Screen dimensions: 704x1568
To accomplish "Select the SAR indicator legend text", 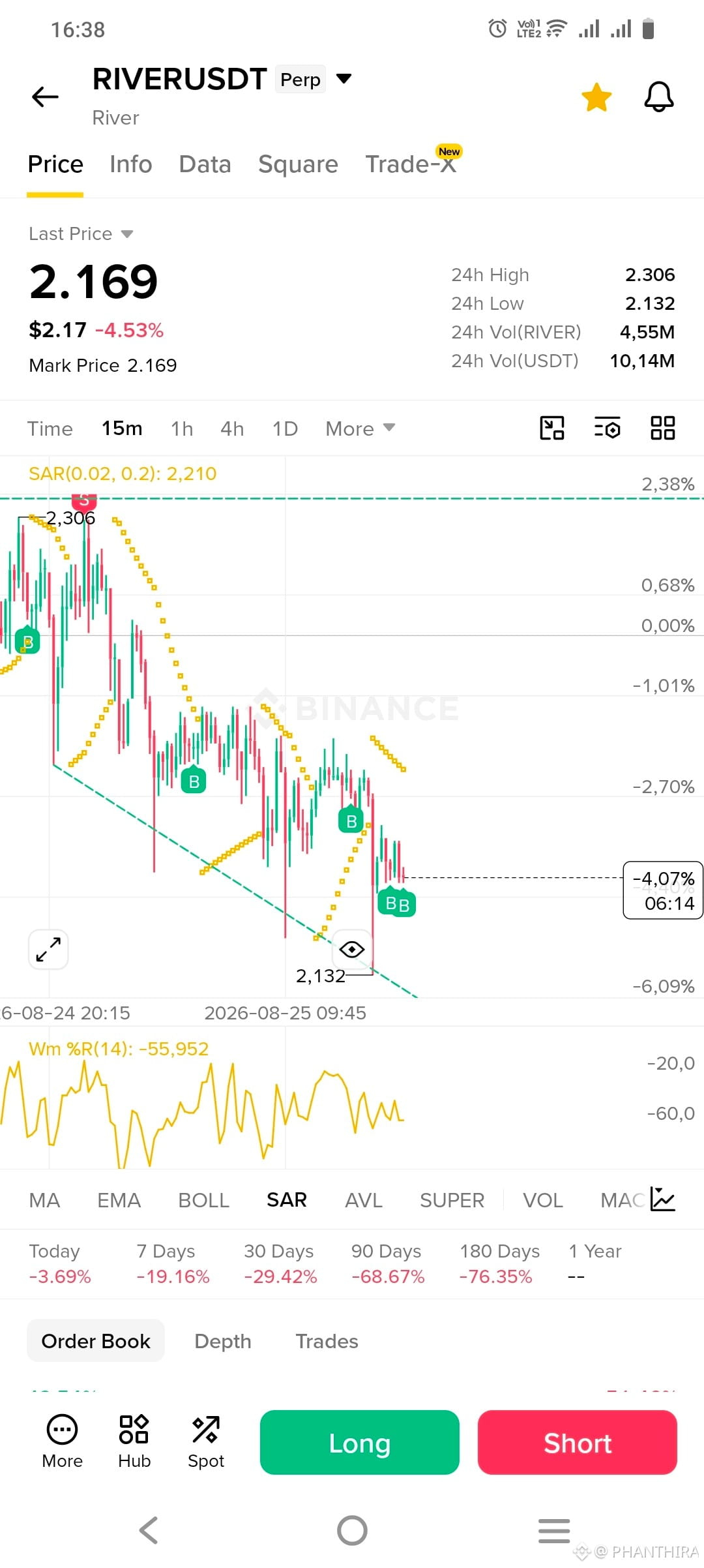I will coord(123,474).
